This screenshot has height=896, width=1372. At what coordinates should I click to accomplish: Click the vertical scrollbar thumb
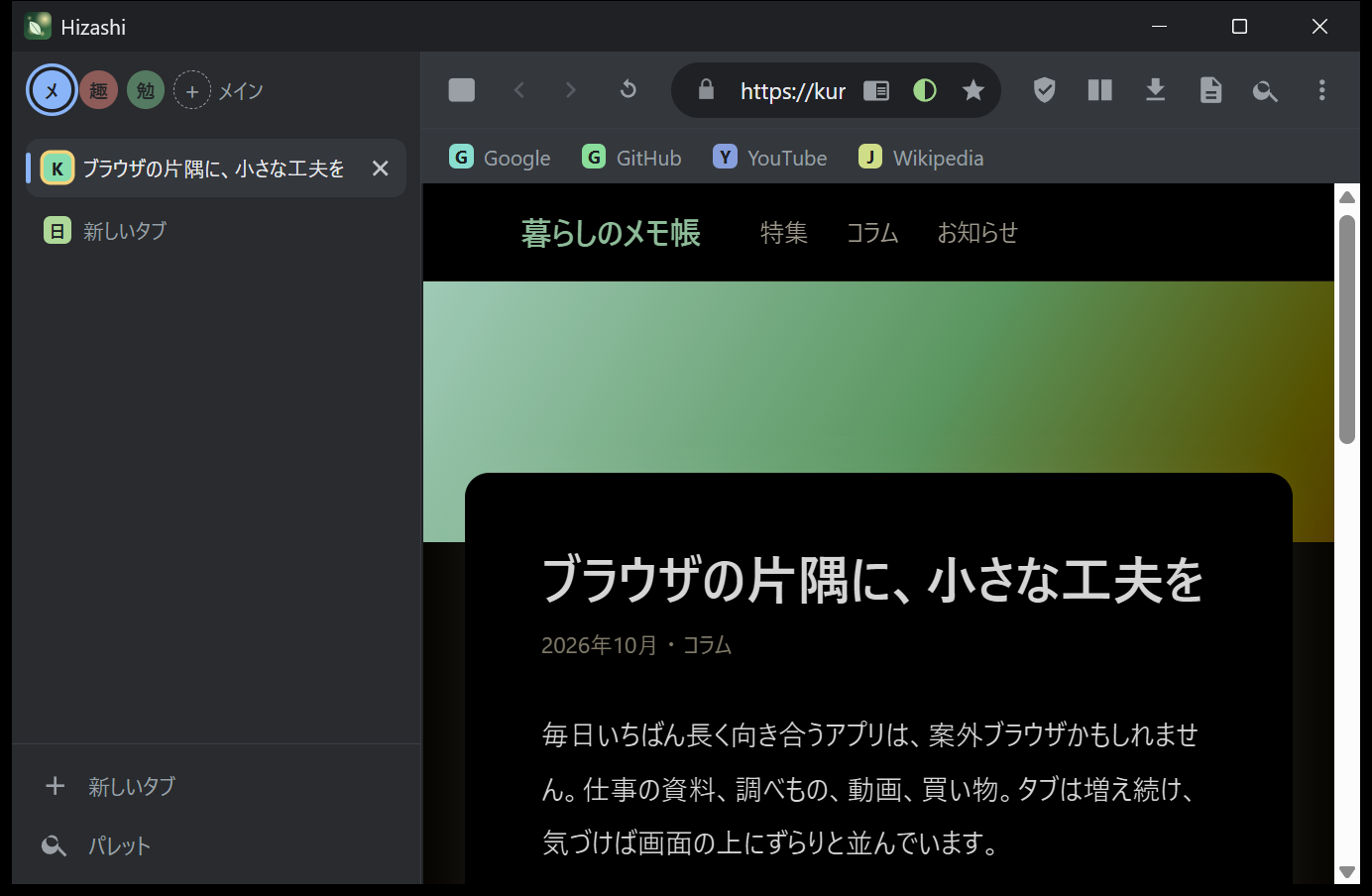1346,329
